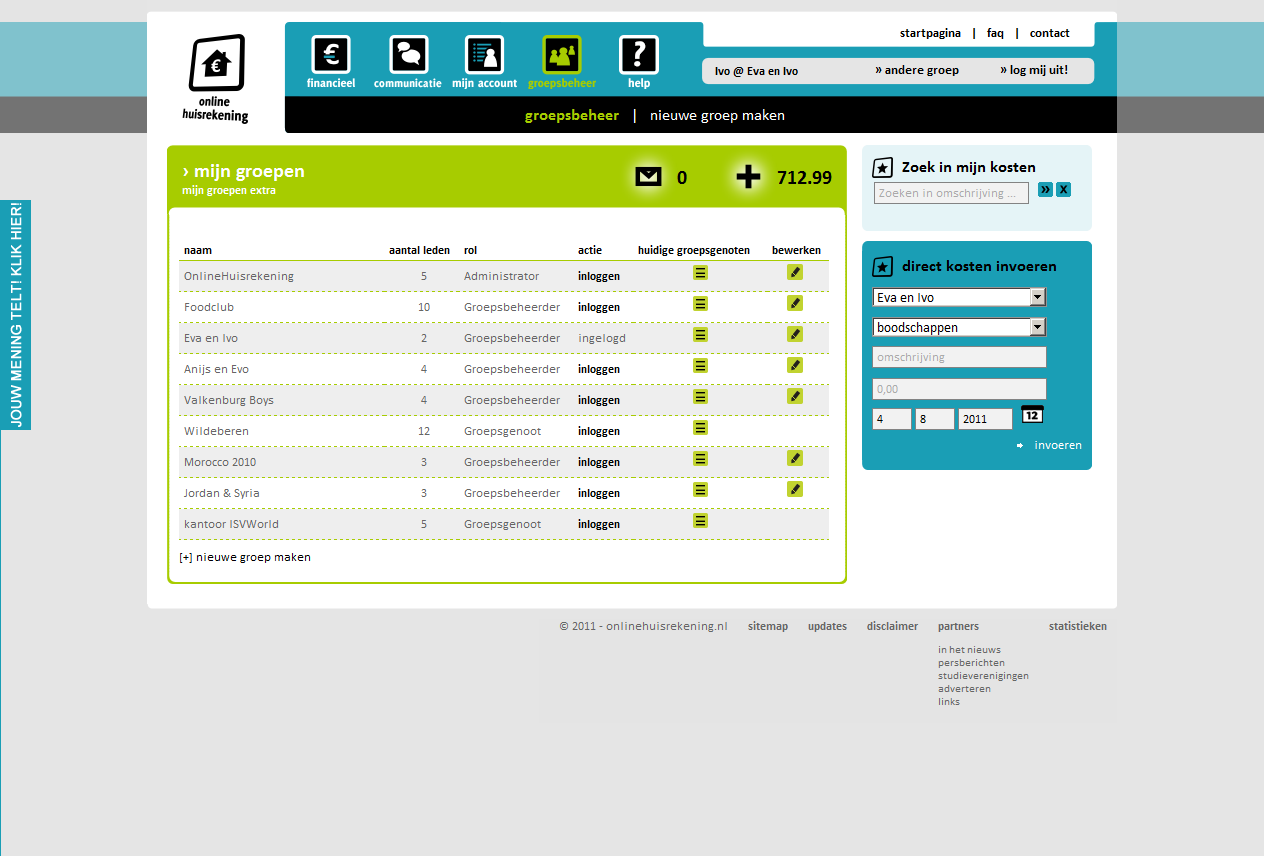1264x856 pixels.
Task: Select the nieuwe groep maken tab
Action: tap(717, 116)
